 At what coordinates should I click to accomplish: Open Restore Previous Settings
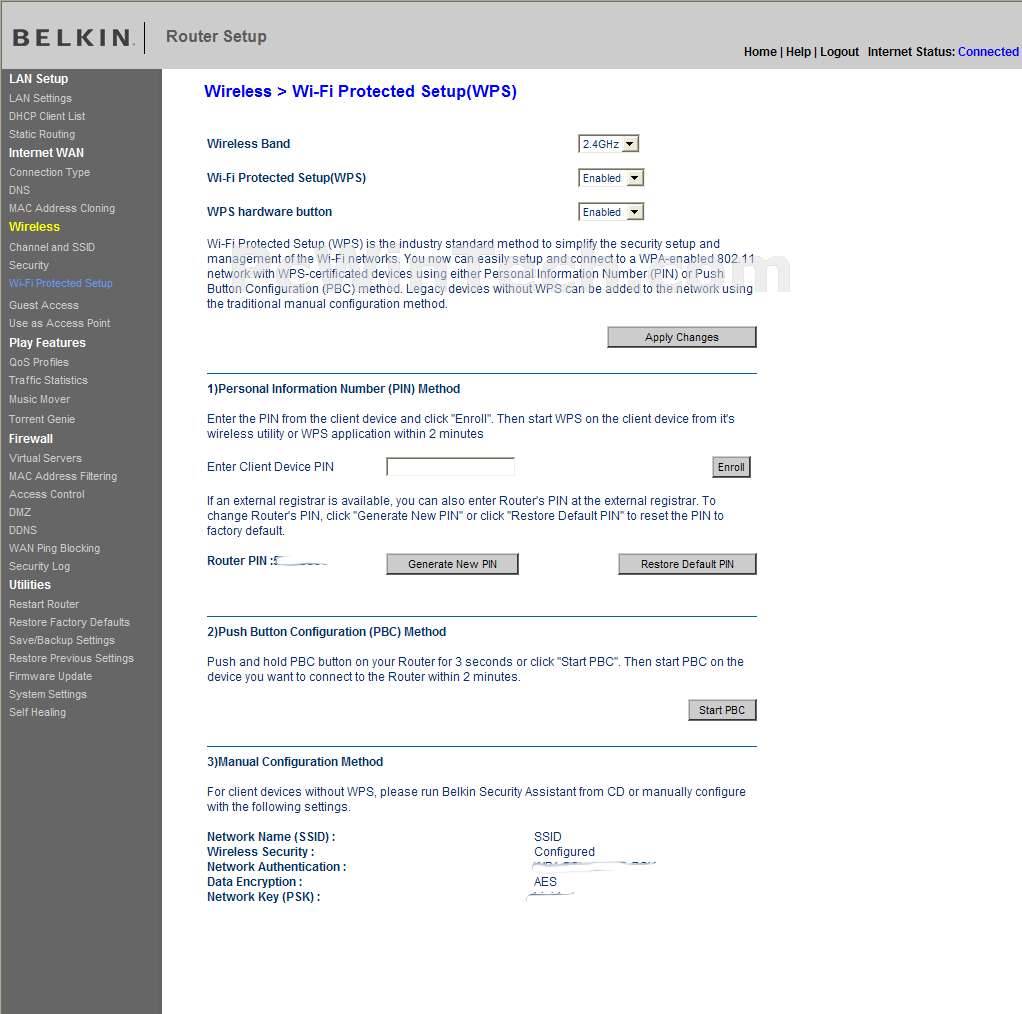coord(71,658)
